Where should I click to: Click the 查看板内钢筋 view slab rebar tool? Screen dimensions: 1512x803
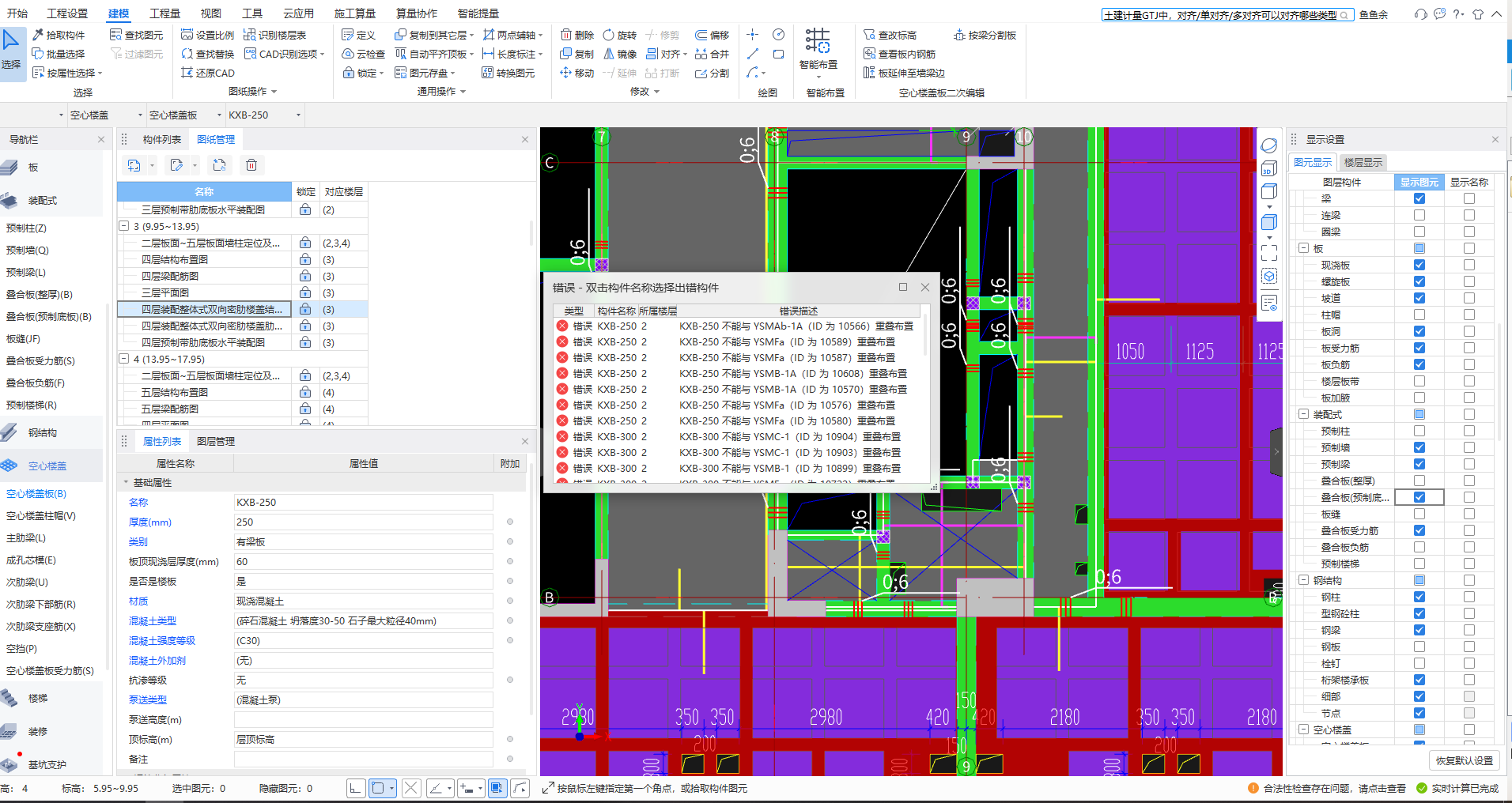(x=899, y=54)
